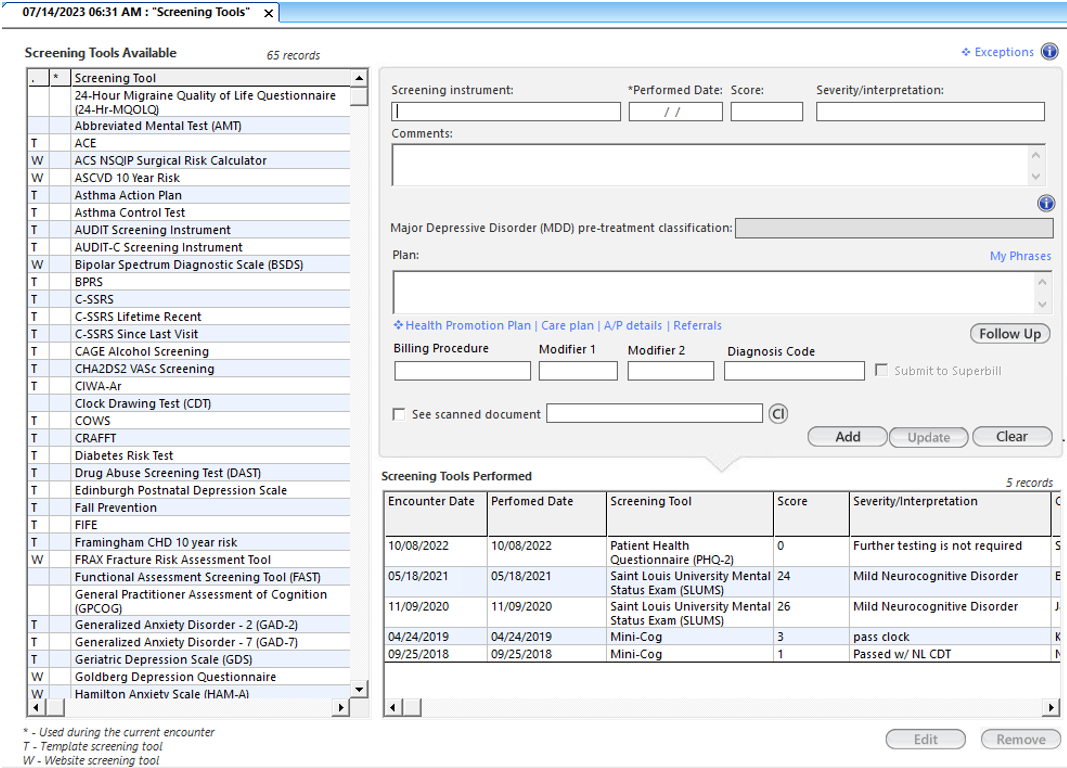Click the info icon above the MDD classification field
The height and width of the screenshot is (768, 1067).
[x=1046, y=203]
